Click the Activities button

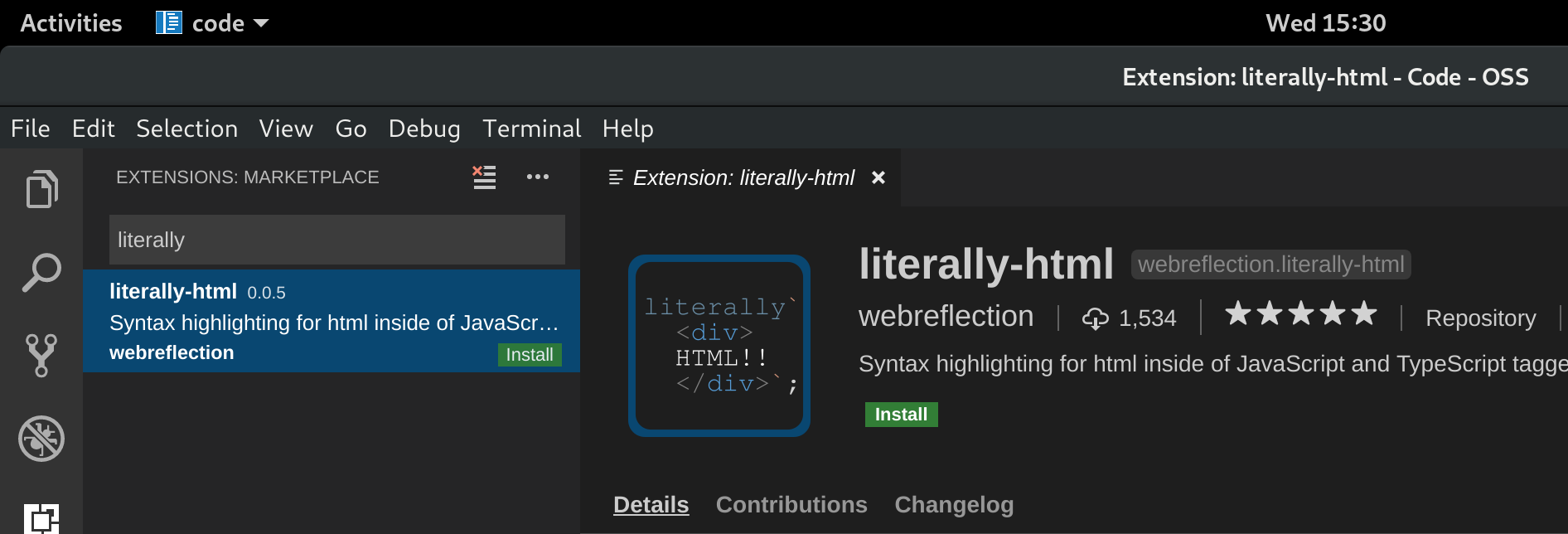pyautogui.click(x=71, y=23)
